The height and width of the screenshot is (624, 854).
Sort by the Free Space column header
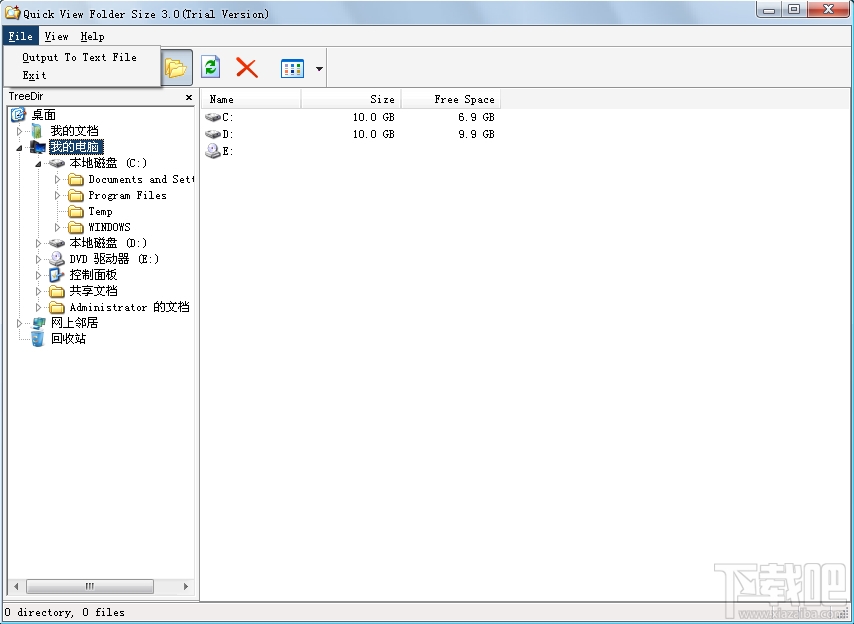[x=451, y=99]
